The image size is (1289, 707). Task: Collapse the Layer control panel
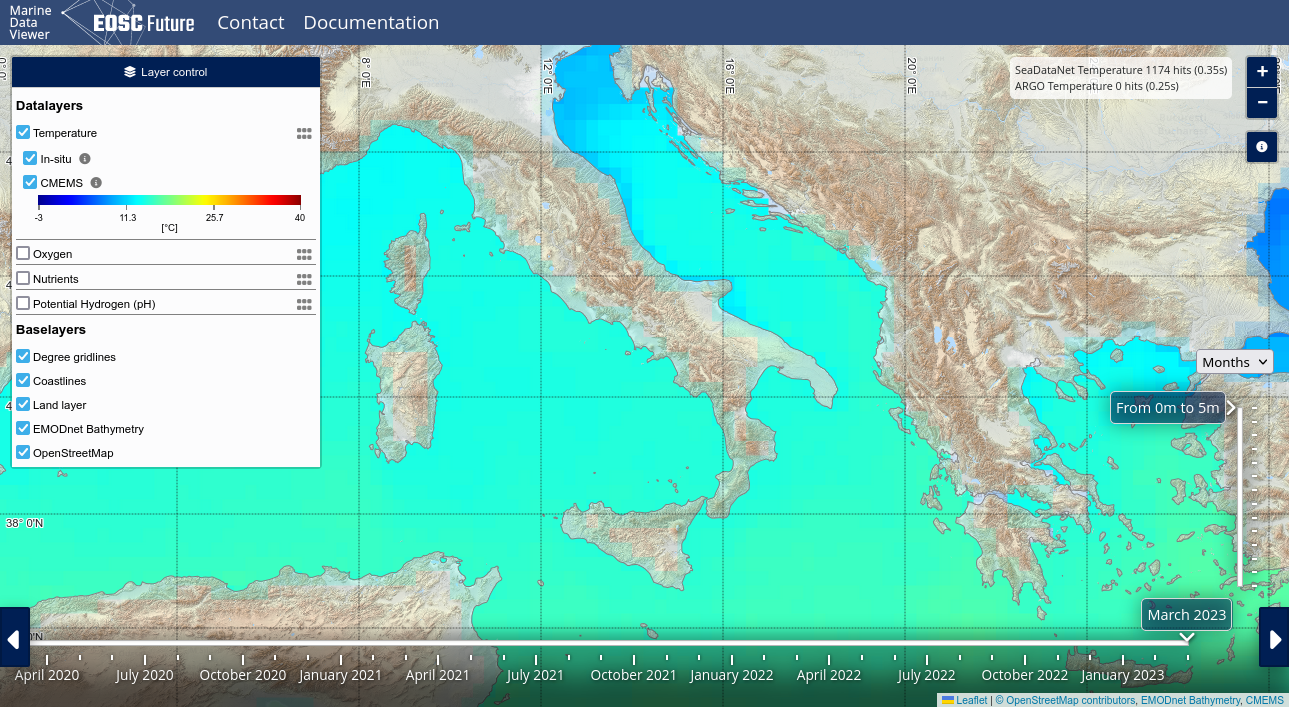click(166, 72)
